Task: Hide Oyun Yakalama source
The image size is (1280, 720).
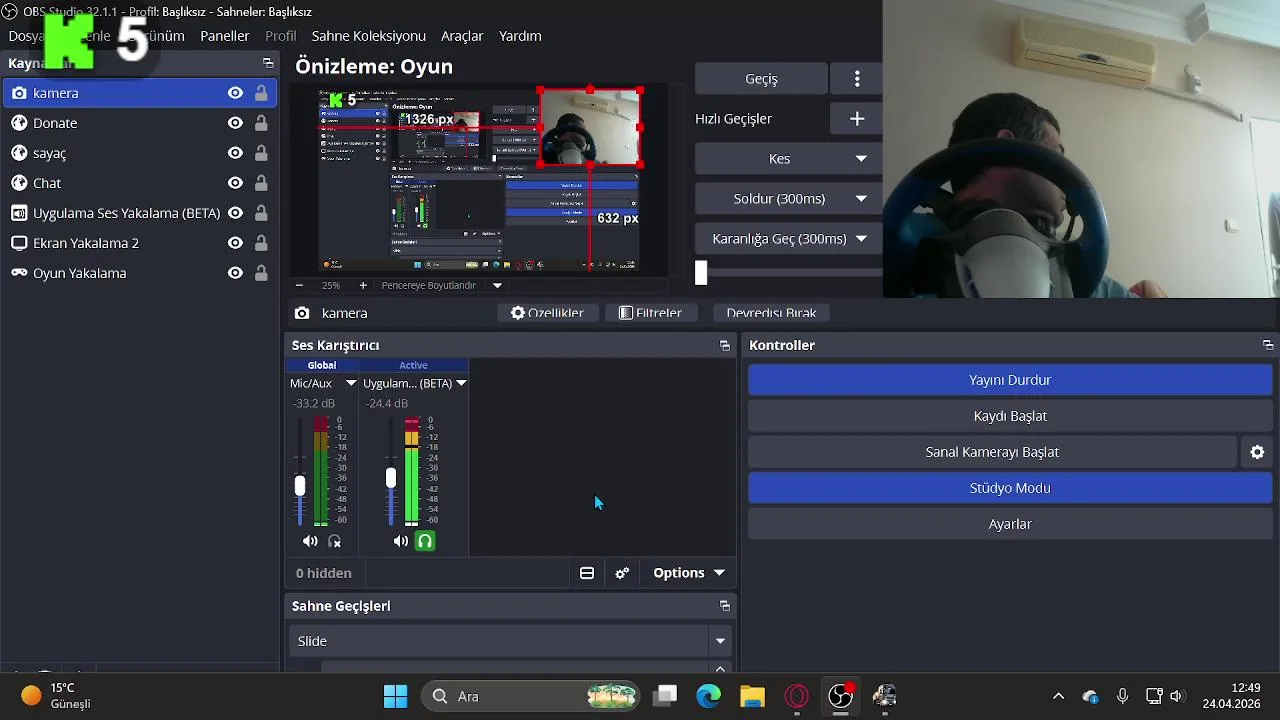Action: click(235, 273)
